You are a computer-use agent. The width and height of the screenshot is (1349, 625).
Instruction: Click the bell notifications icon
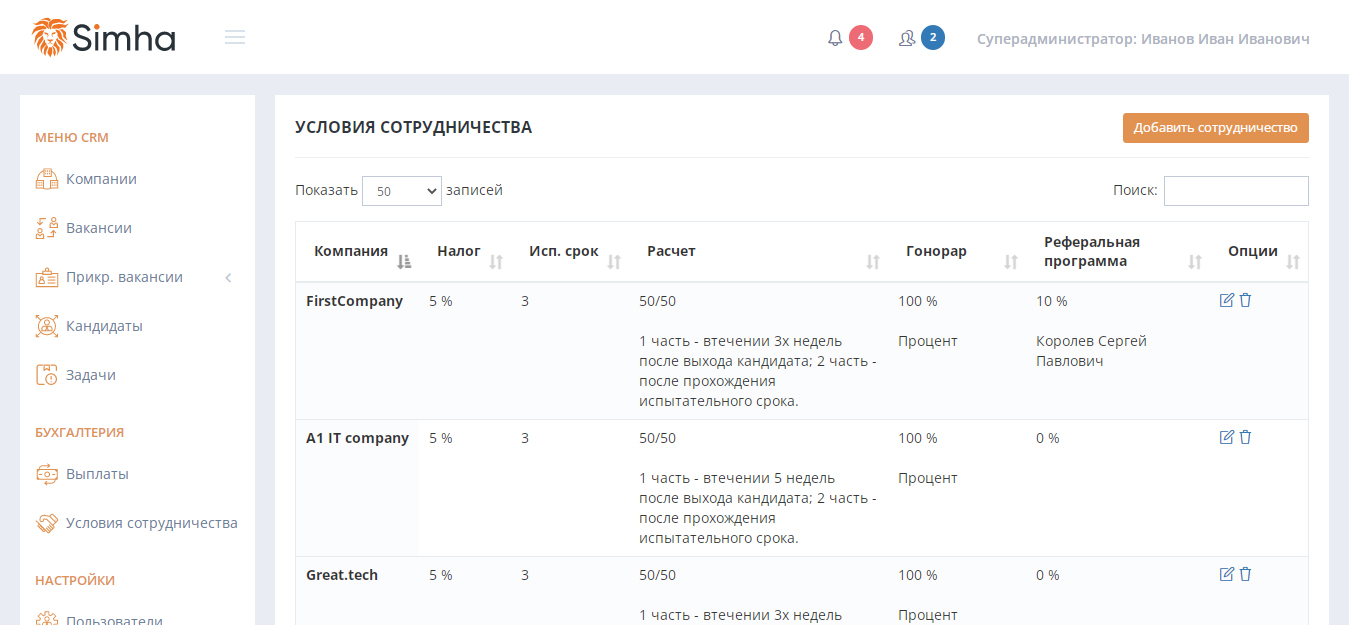835,39
